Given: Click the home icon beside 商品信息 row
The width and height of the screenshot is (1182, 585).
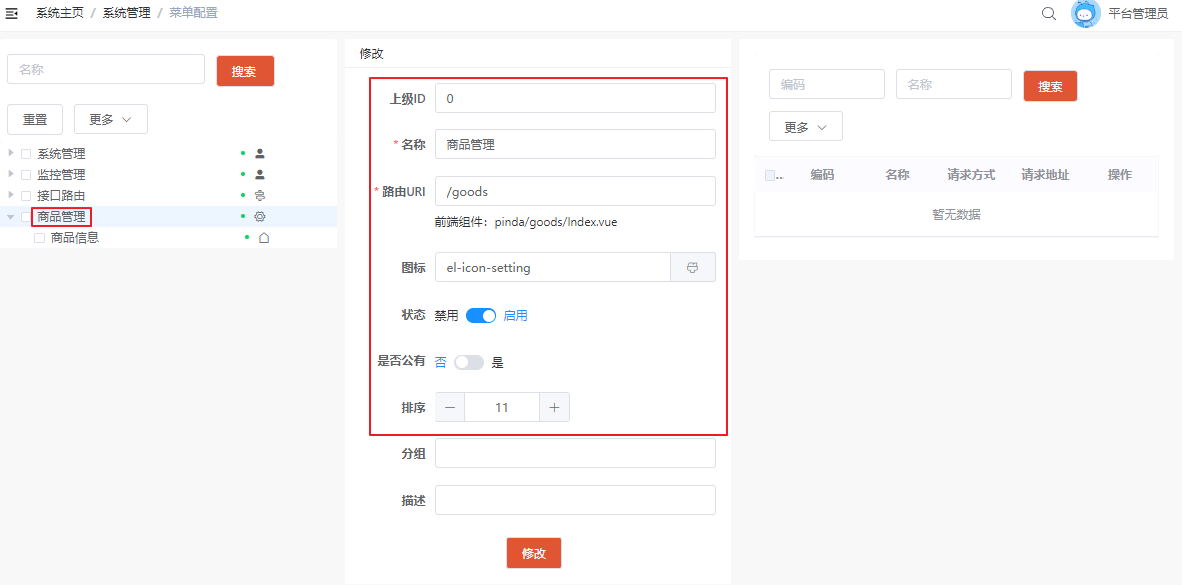Looking at the screenshot, I should (x=264, y=238).
